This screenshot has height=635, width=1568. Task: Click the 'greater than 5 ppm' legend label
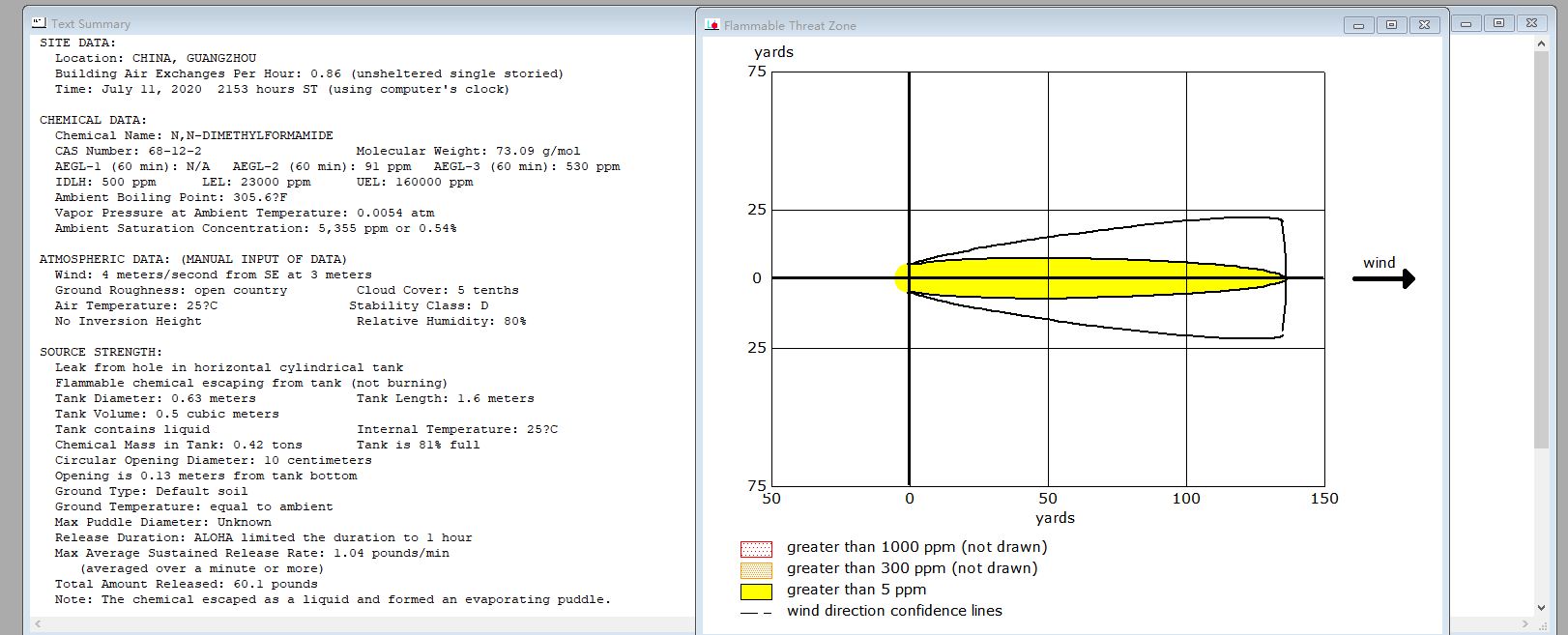[x=857, y=590]
